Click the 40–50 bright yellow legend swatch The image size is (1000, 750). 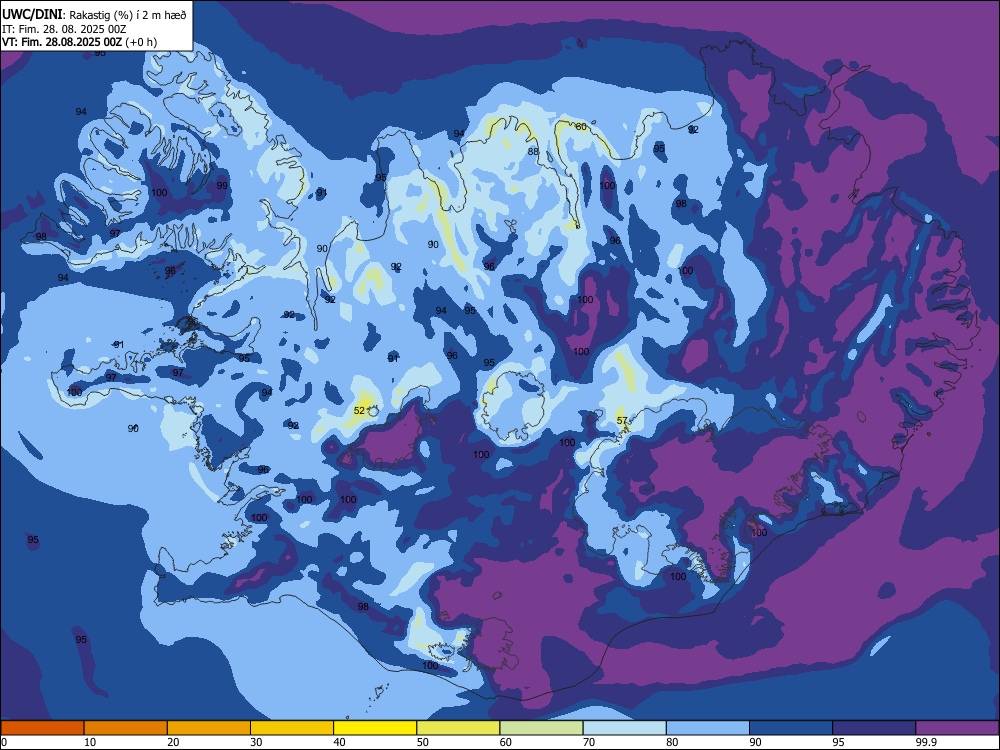[375, 728]
